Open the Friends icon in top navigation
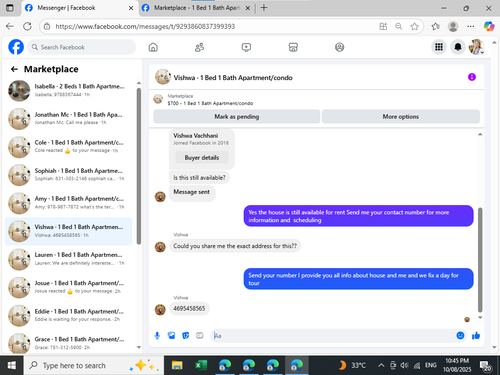This screenshot has height=375, width=500. [199, 47]
